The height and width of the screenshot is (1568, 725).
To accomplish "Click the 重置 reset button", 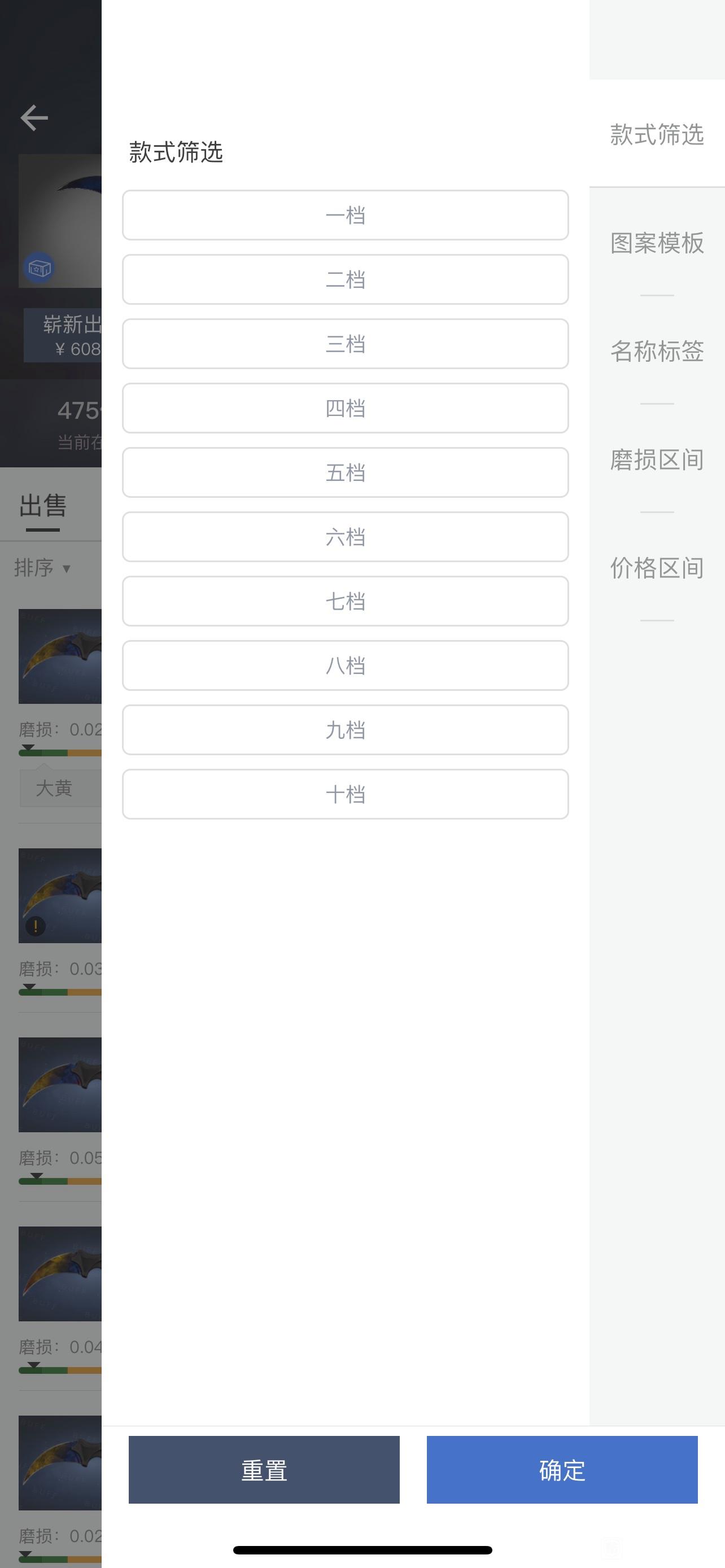I will click(264, 1470).
